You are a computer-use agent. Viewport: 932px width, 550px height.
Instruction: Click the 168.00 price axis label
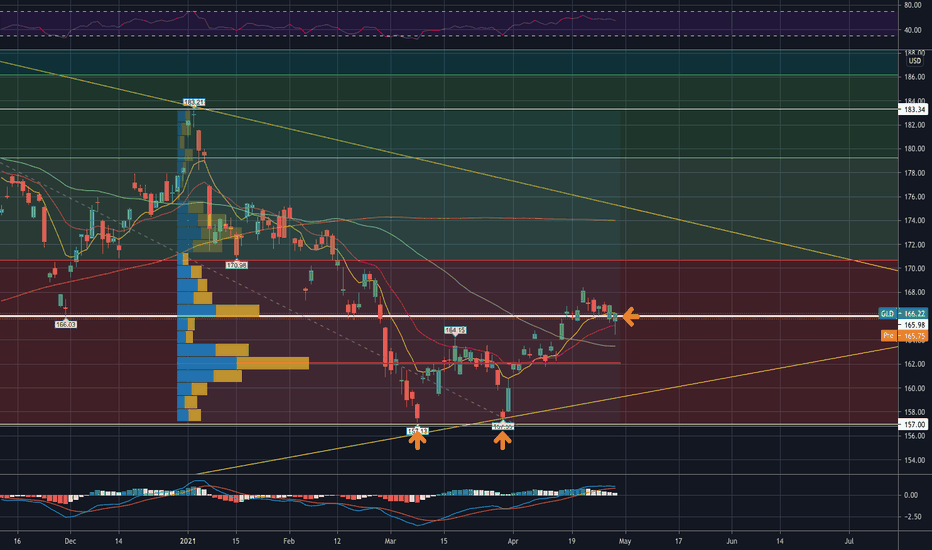click(914, 293)
